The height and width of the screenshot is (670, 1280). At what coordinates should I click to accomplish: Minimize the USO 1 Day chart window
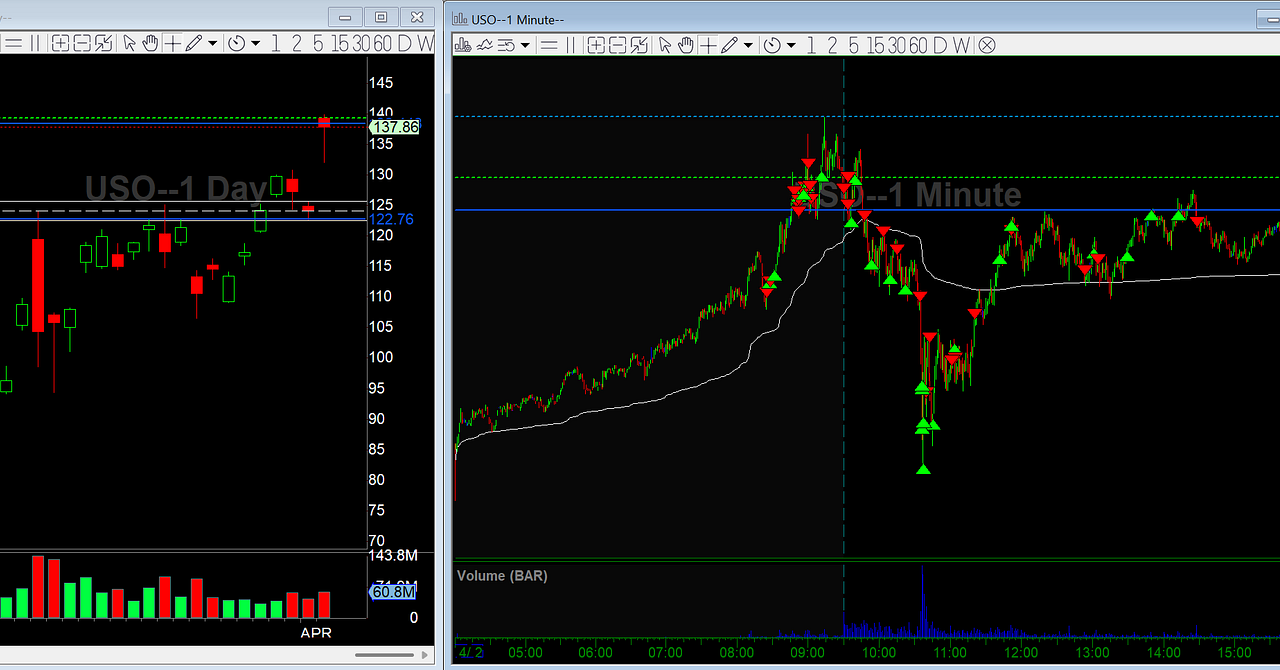346,17
